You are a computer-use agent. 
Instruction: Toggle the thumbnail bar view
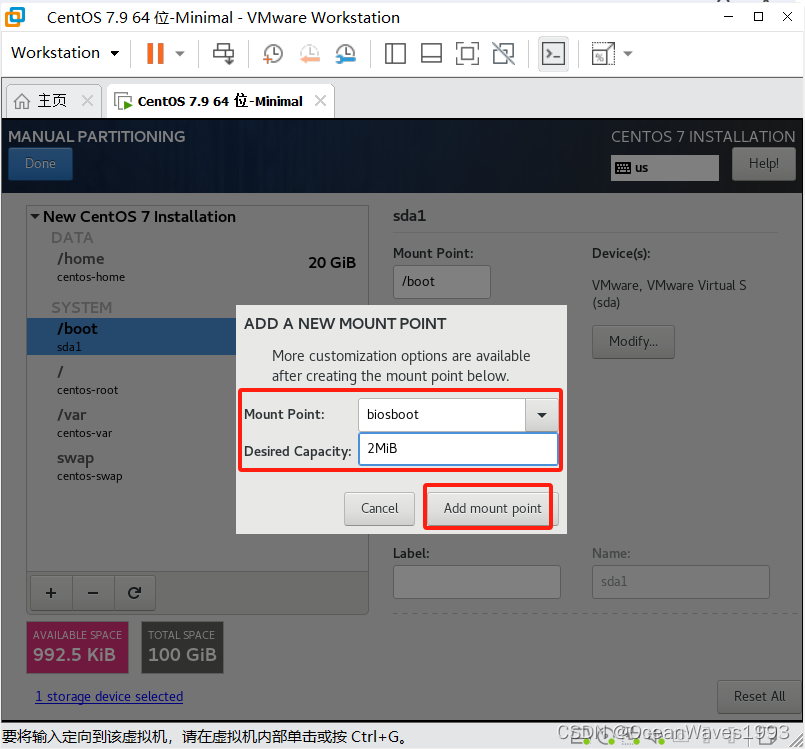[431, 53]
